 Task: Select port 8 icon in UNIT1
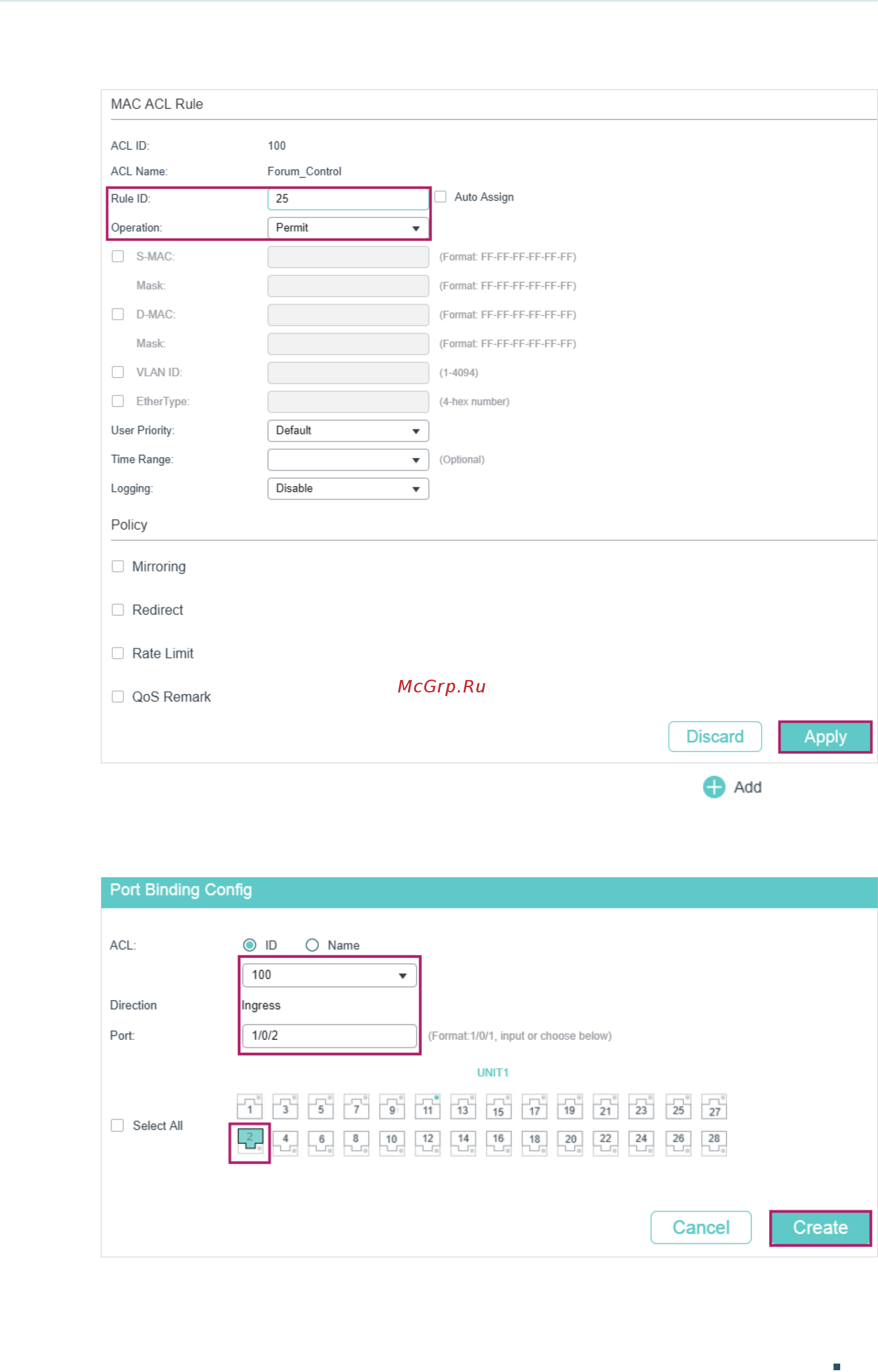356,1143
